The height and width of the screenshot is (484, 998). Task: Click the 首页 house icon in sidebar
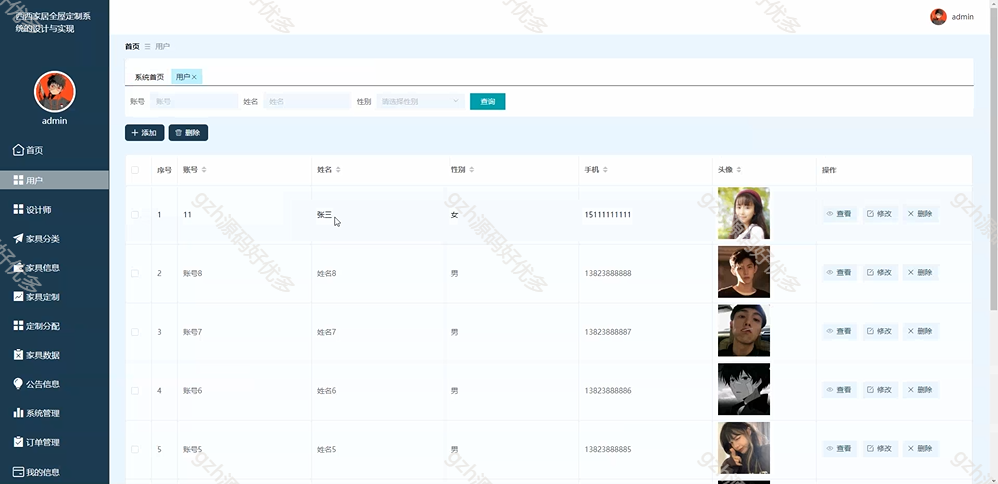pos(18,150)
